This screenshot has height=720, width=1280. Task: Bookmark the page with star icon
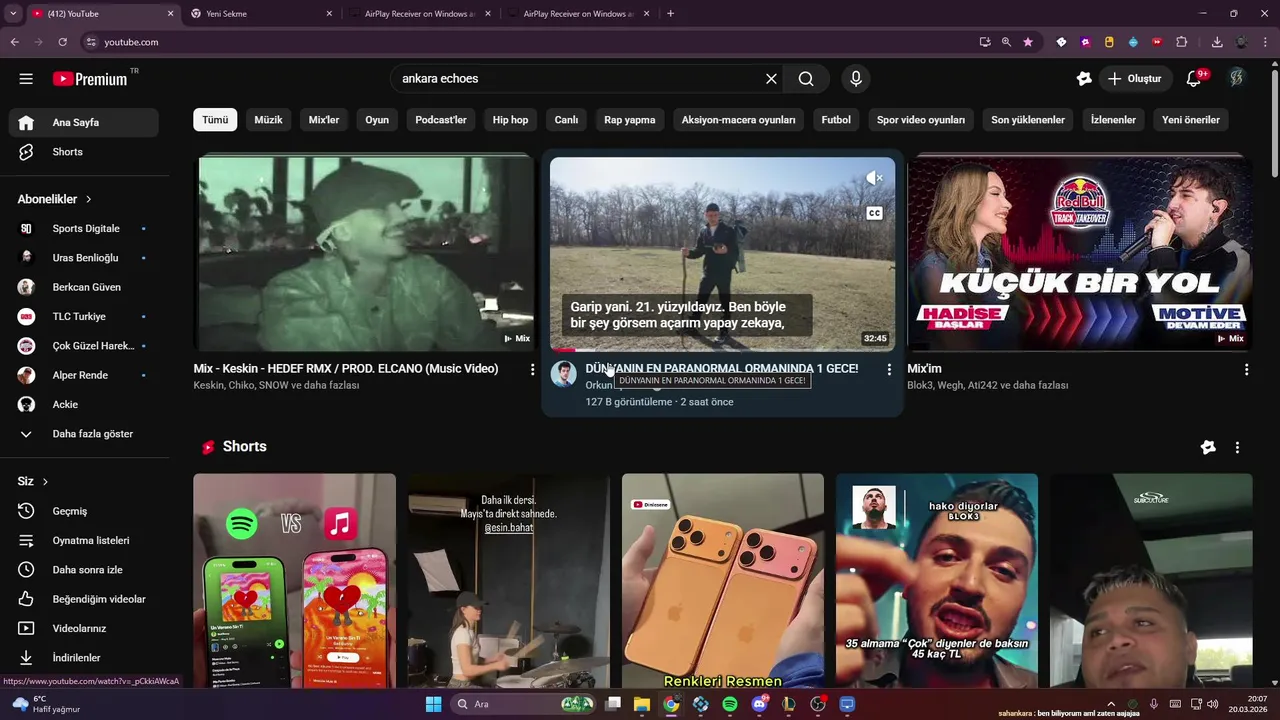(1028, 42)
